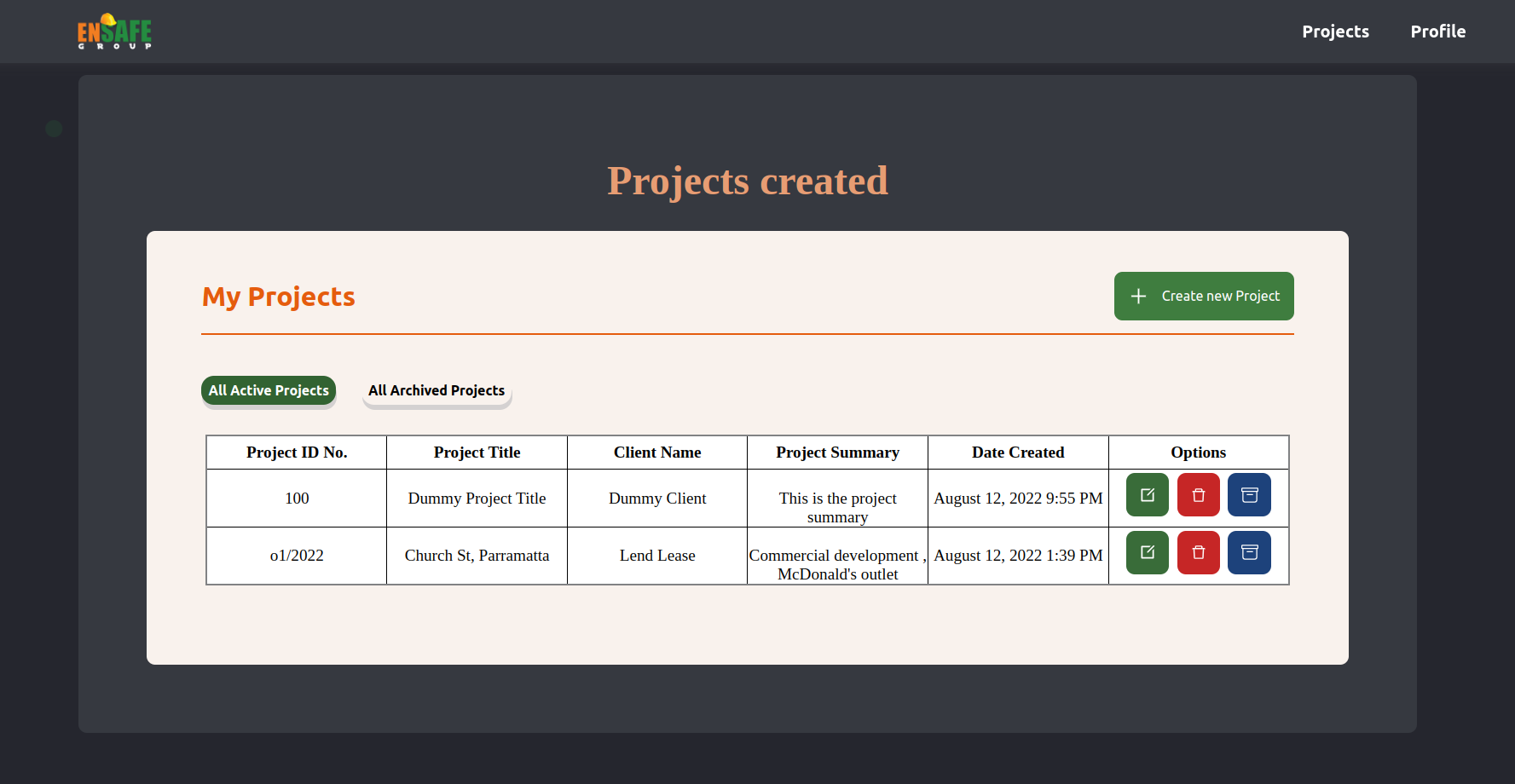Image resolution: width=1515 pixels, height=784 pixels.
Task: Open the Projects navigation link
Action: (x=1335, y=32)
